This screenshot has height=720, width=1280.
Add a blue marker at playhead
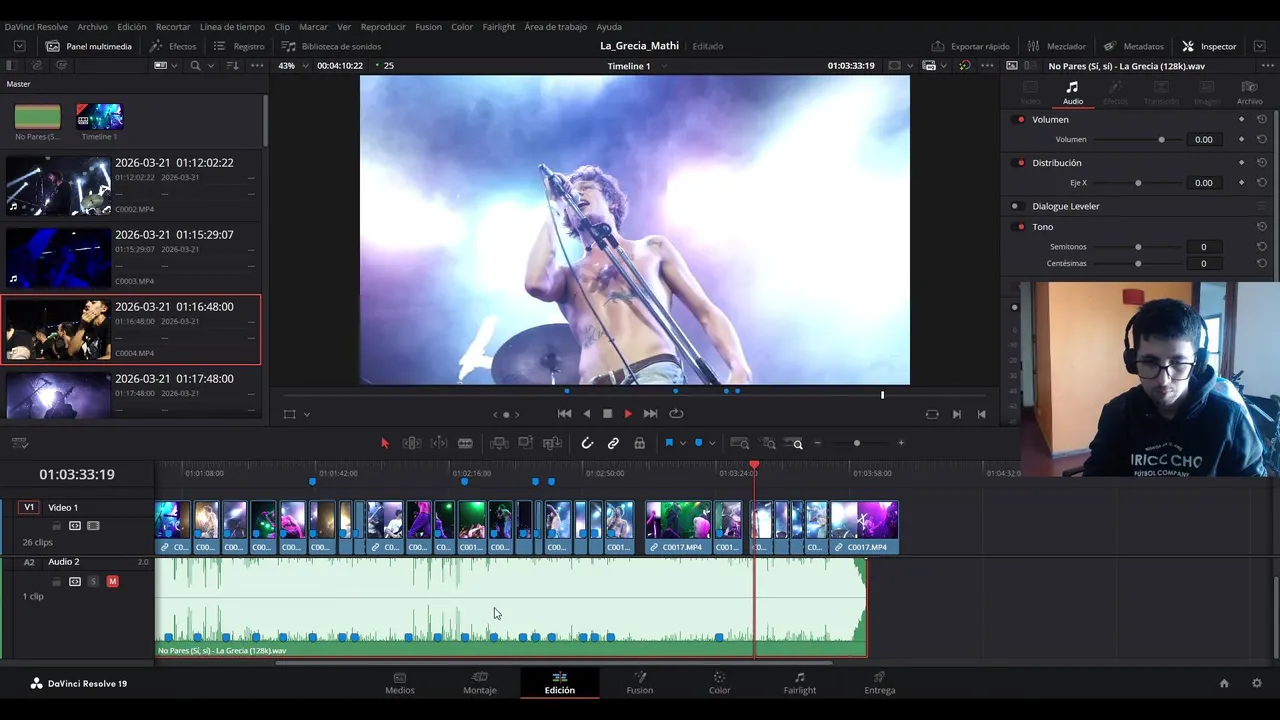(698, 443)
